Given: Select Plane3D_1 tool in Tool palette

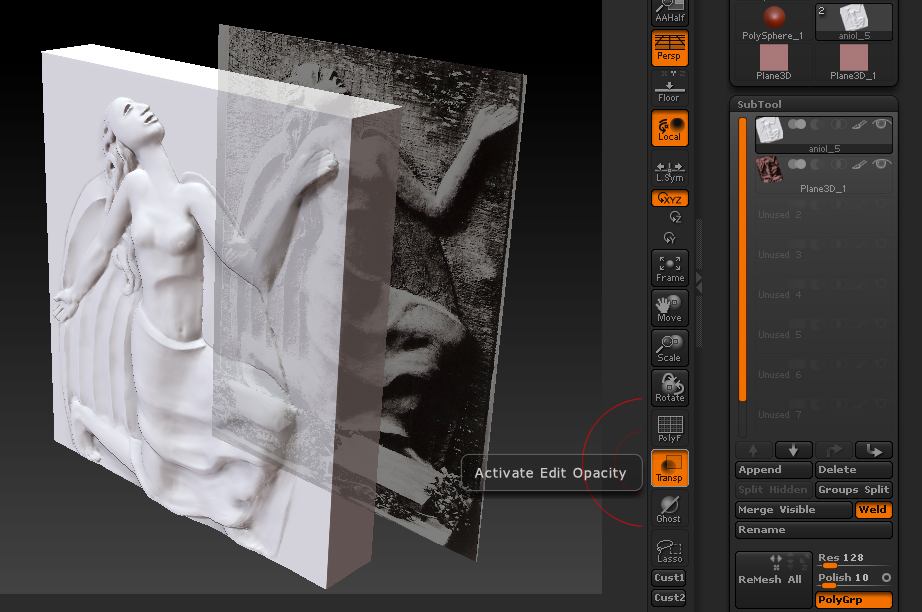Looking at the screenshot, I should 854,63.
